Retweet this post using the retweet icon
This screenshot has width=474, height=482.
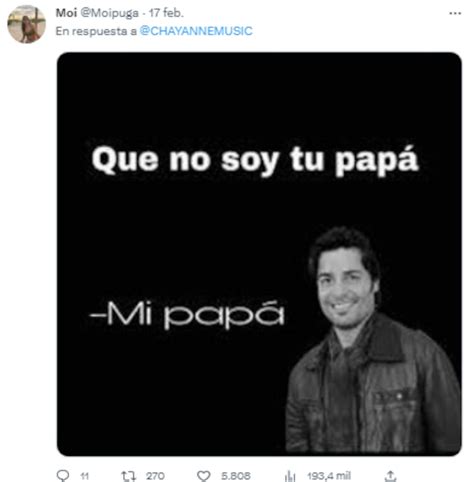128,476
